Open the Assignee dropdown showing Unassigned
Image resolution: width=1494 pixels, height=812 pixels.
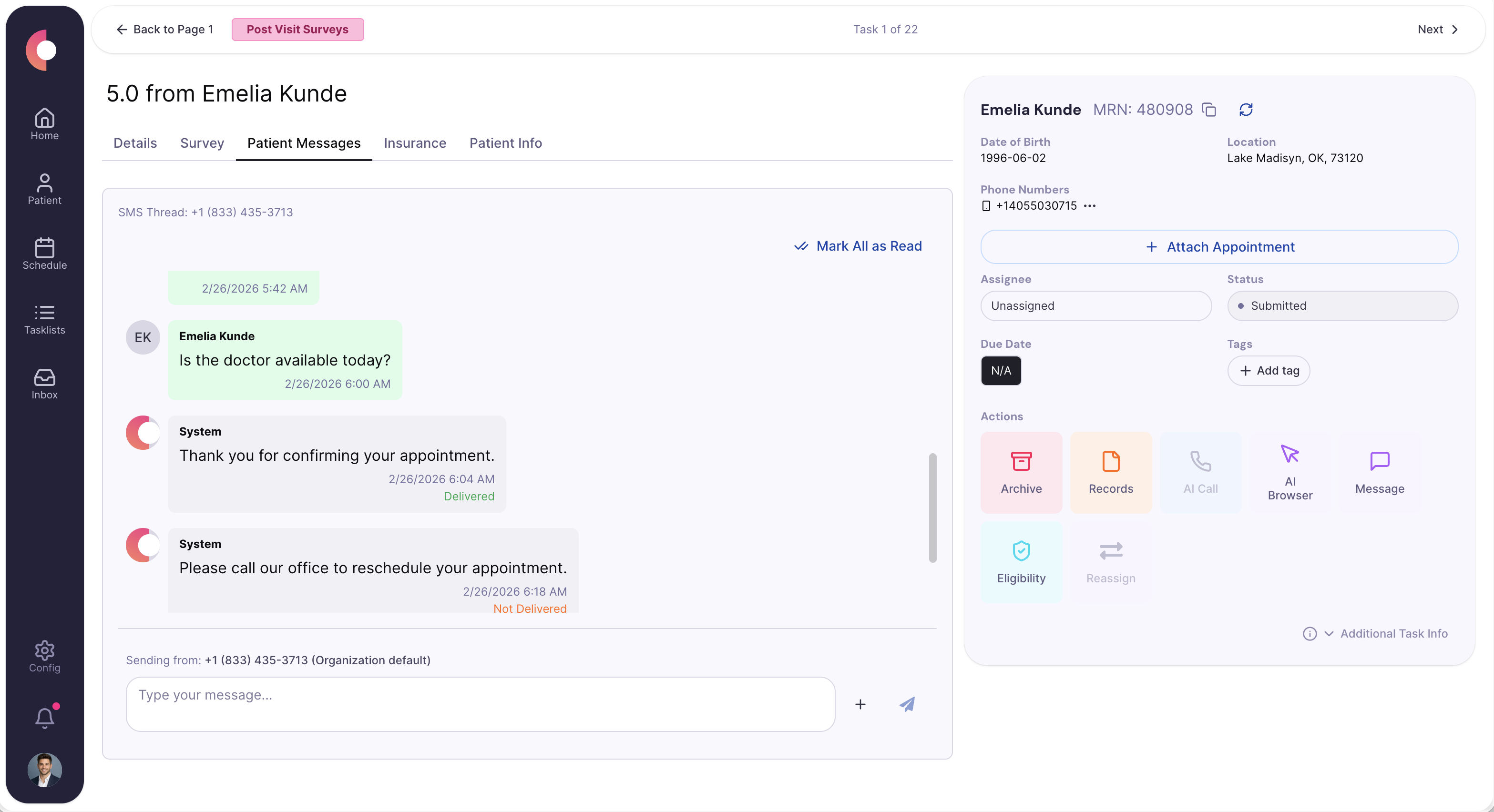[x=1095, y=306]
